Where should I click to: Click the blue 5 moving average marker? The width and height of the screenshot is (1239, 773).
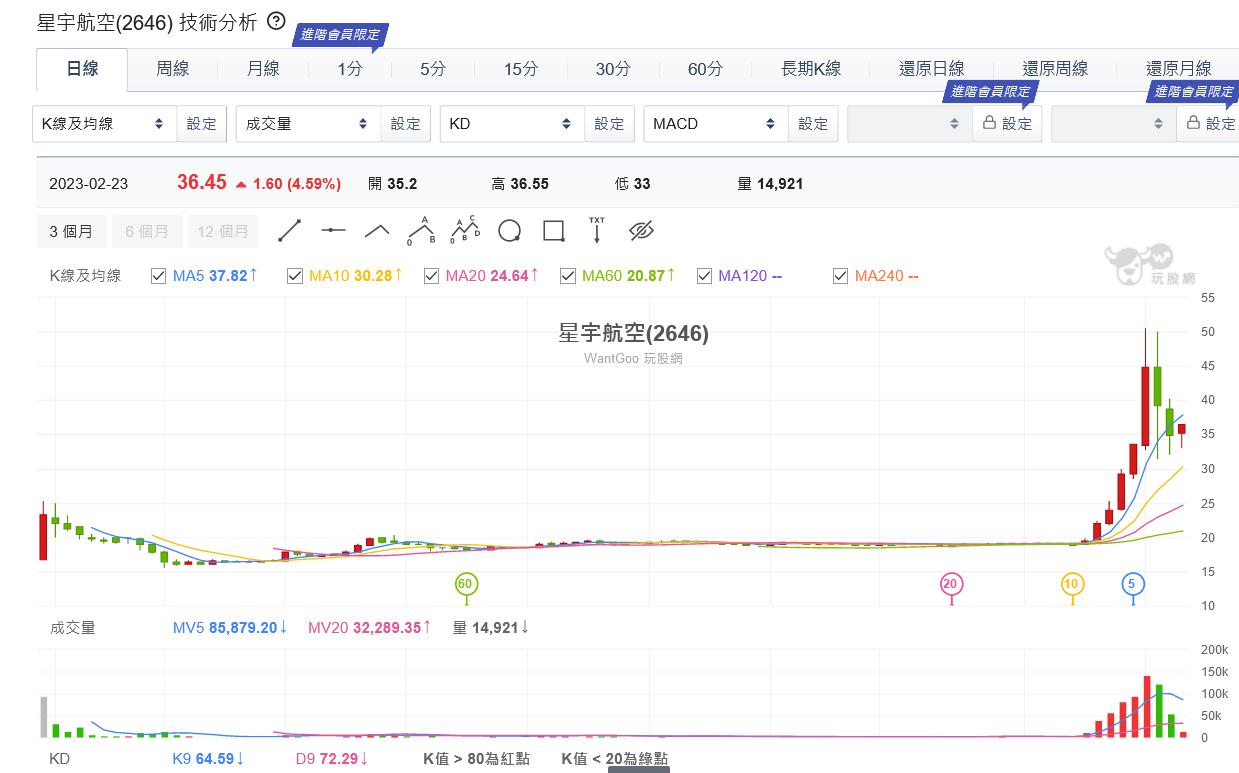click(1132, 583)
